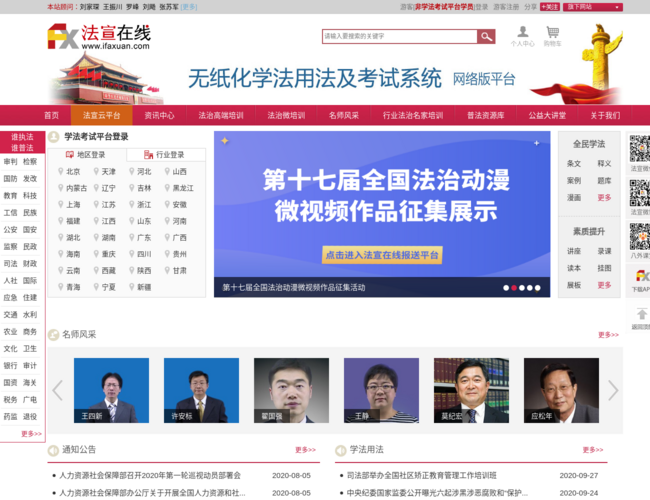
Task: Click the top QR code image
Action: pyautogui.click(x=640, y=148)
